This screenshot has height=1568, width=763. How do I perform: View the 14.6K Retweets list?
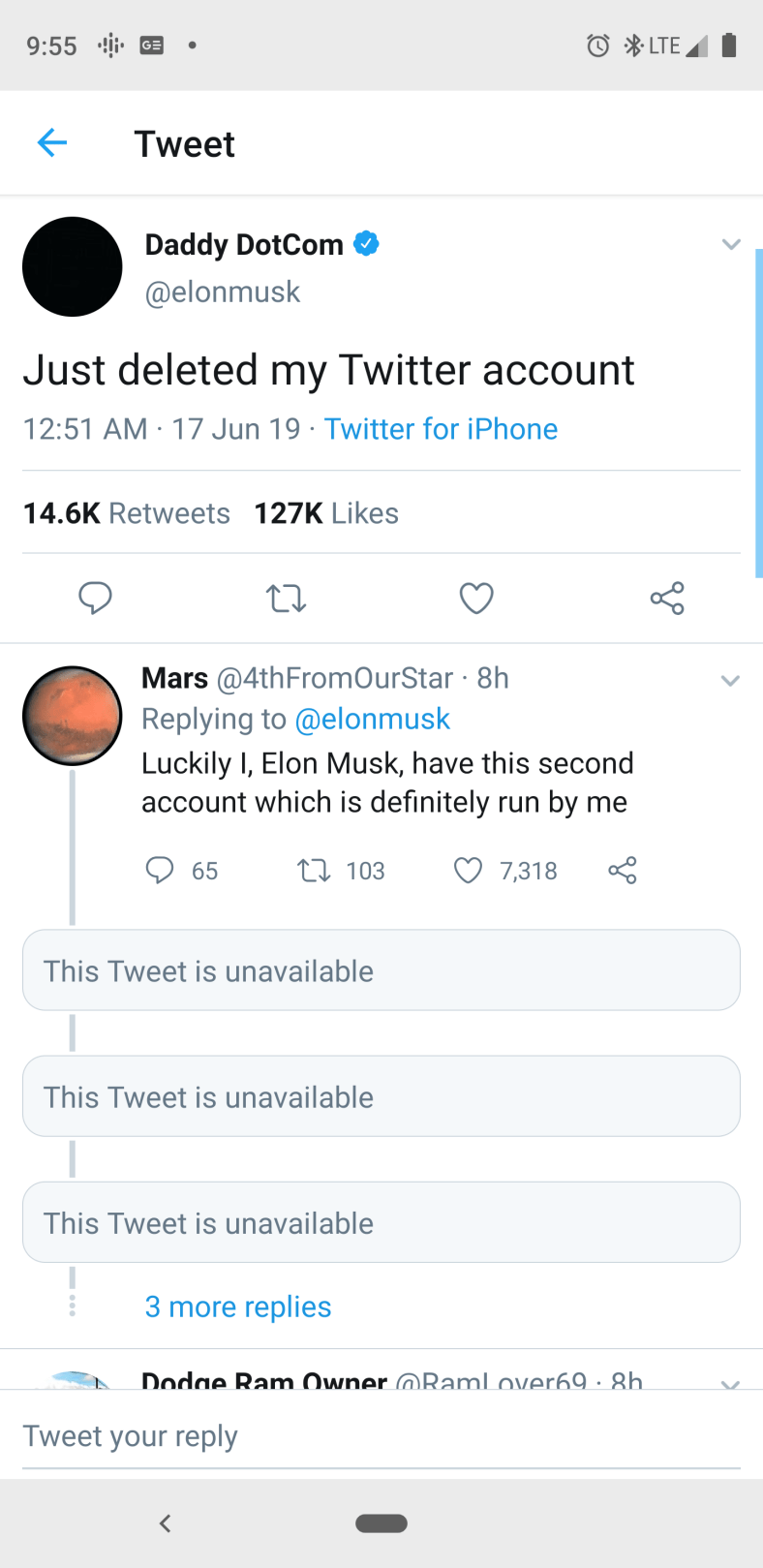coord(127,513)
